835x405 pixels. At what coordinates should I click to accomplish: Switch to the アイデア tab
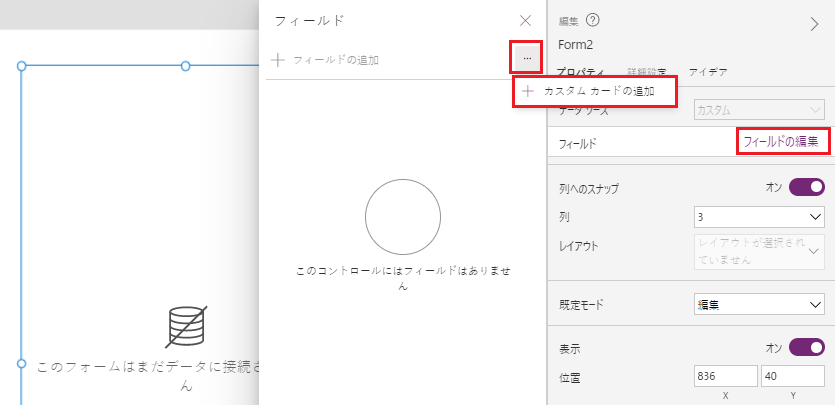(x=708, y=72)
